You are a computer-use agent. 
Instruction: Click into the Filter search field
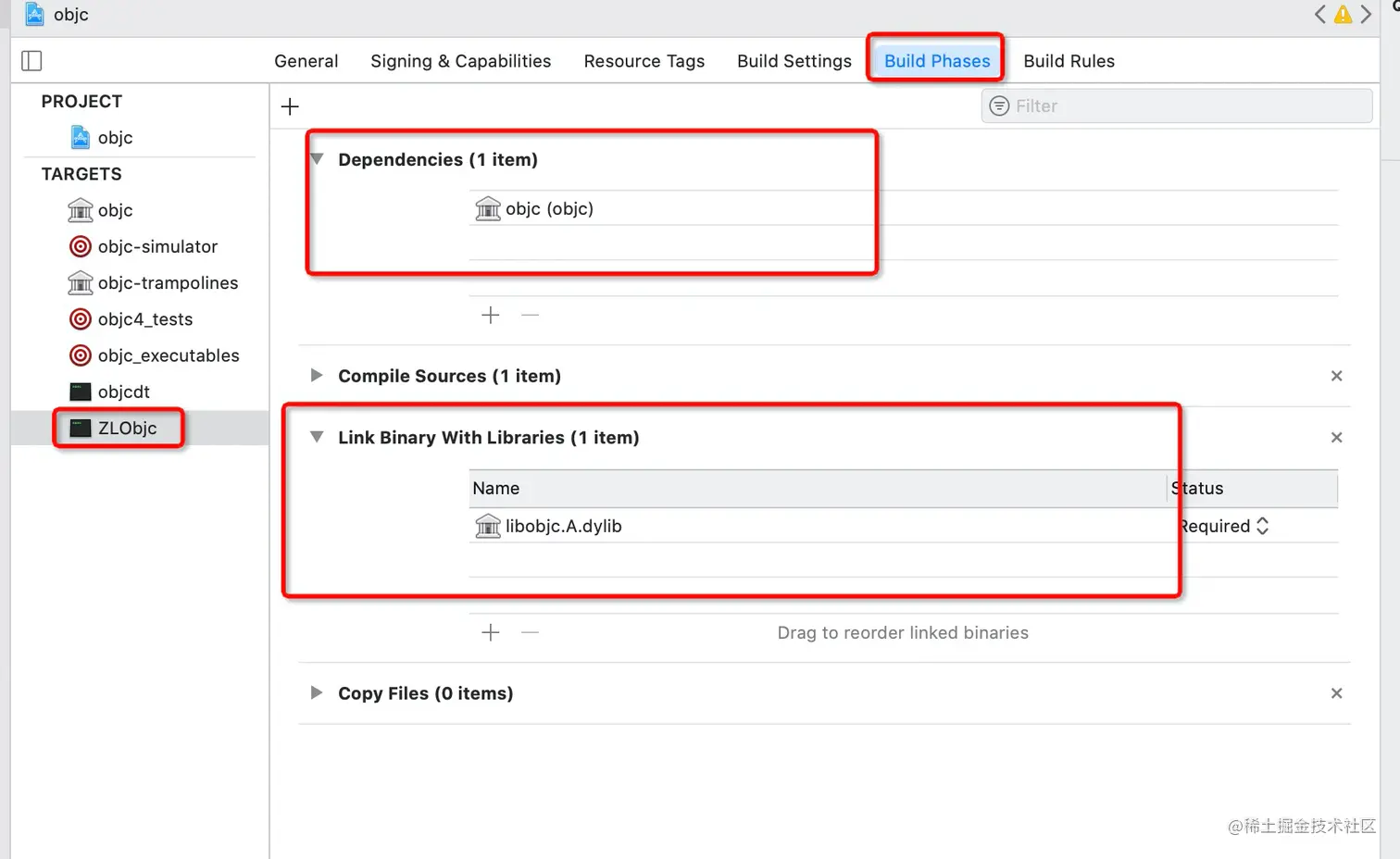(x=1177, y=106)
